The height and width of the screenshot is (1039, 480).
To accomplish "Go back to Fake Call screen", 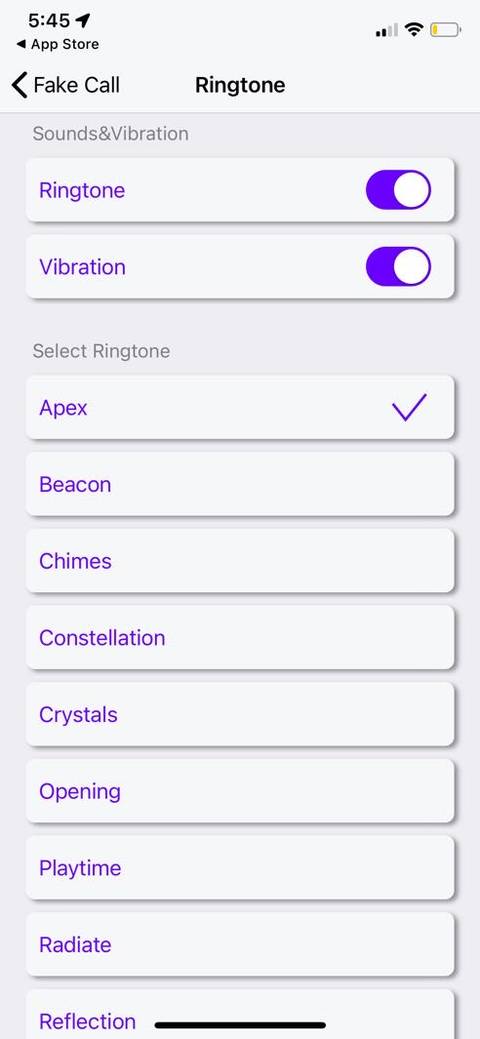I will [x=66, y=85].
